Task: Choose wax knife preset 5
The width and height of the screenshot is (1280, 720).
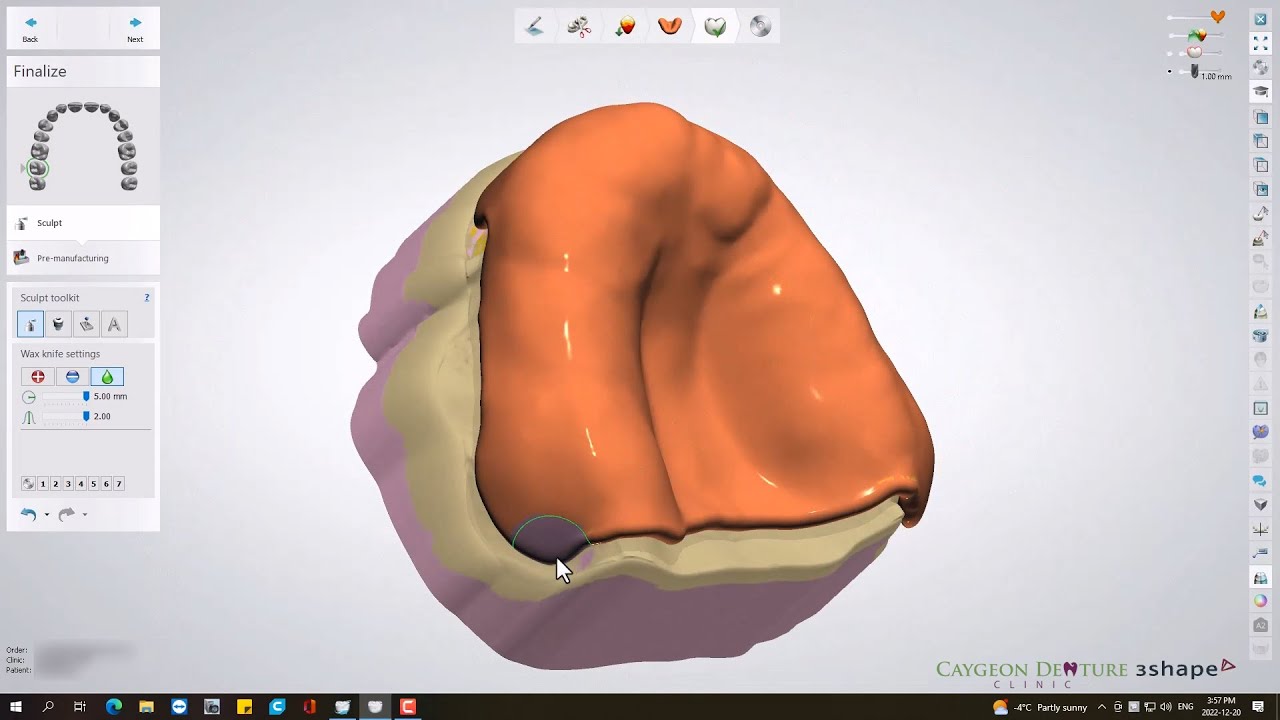Action: click(x=93, y=484)
